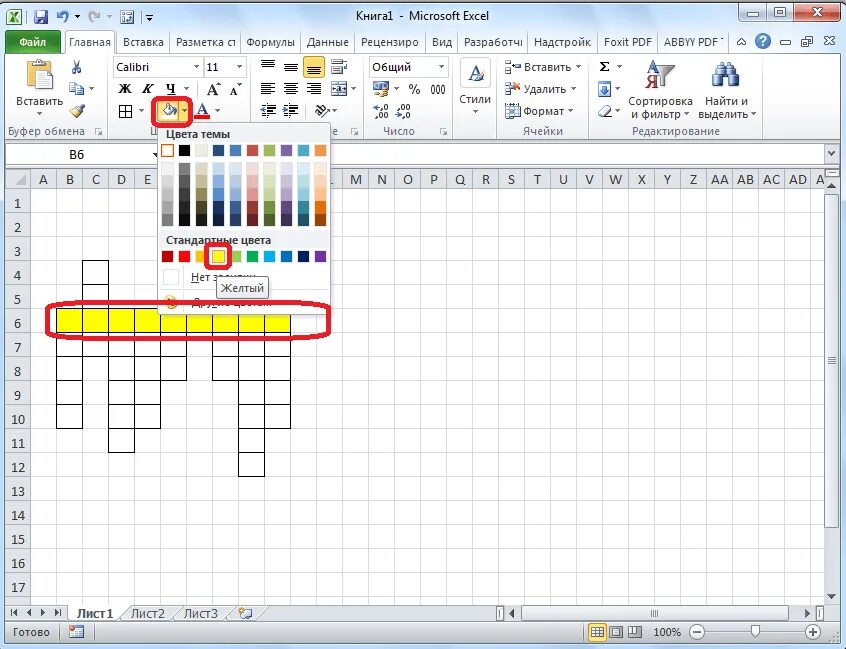Click the AutoSum sigma icon
The height and width of the screenshot is (649, 846).
coord(604,66)
